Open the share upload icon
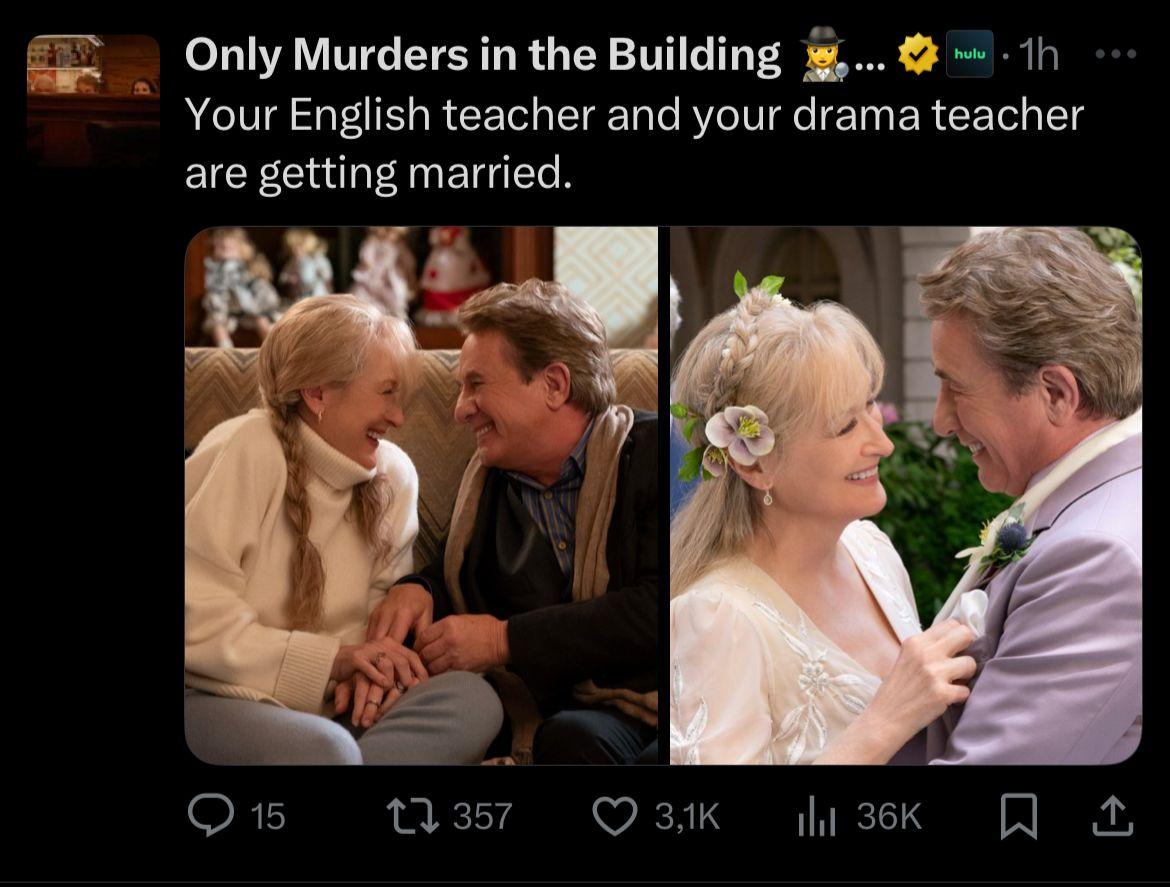Image resolution: width=1170 pixels, height=887 pixels. tap(1113, 815)
